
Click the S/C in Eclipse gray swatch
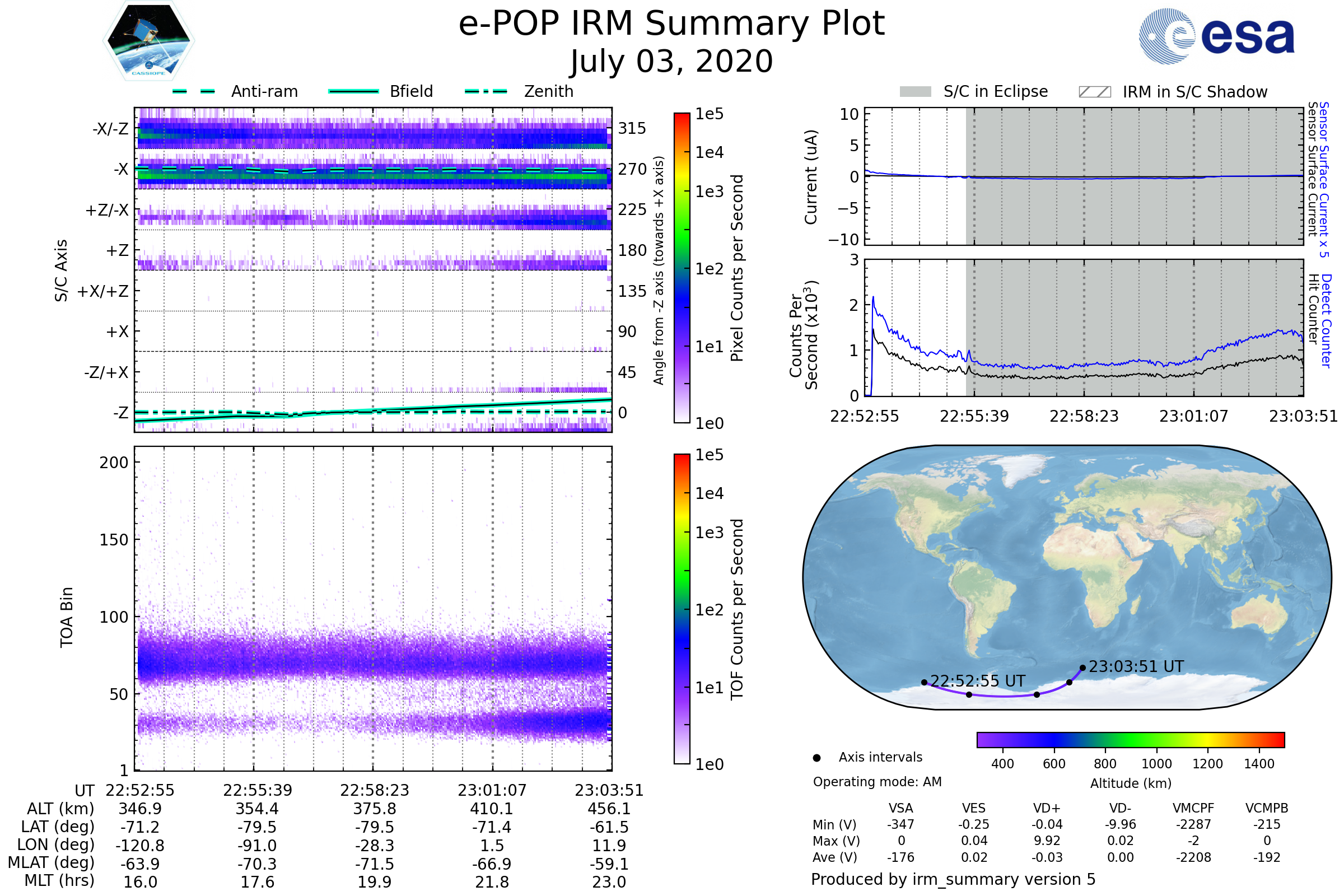[915, 92]
